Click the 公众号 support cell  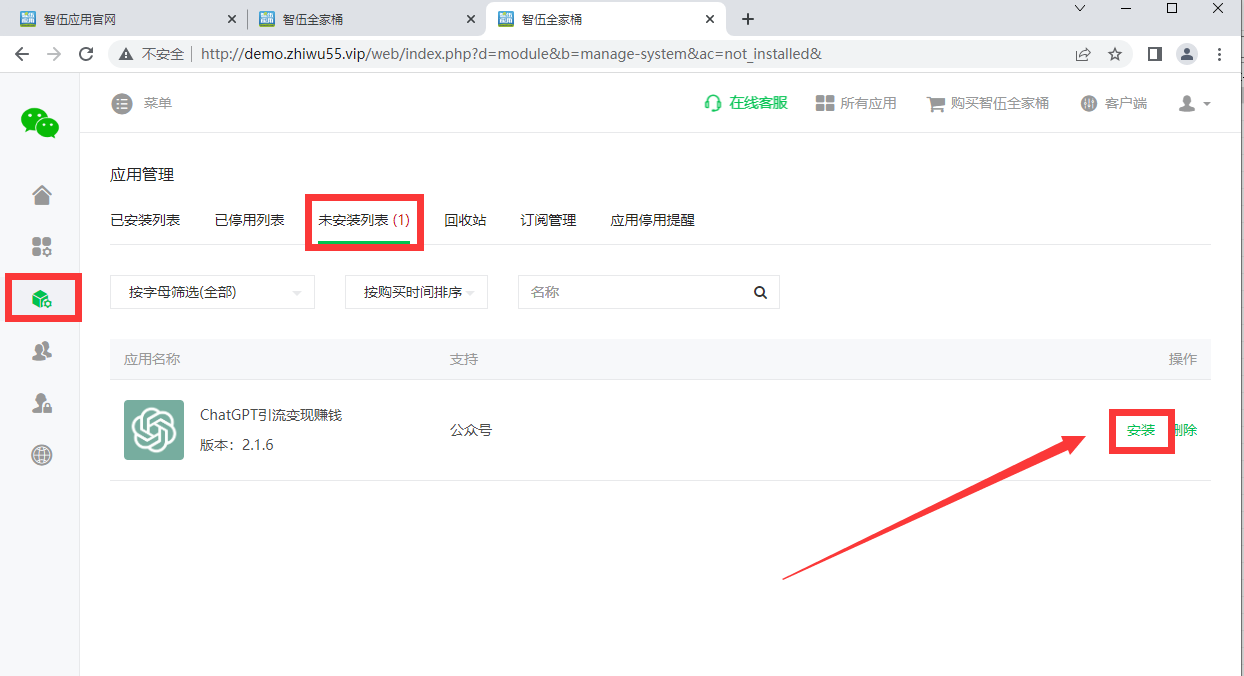[471, 430]
